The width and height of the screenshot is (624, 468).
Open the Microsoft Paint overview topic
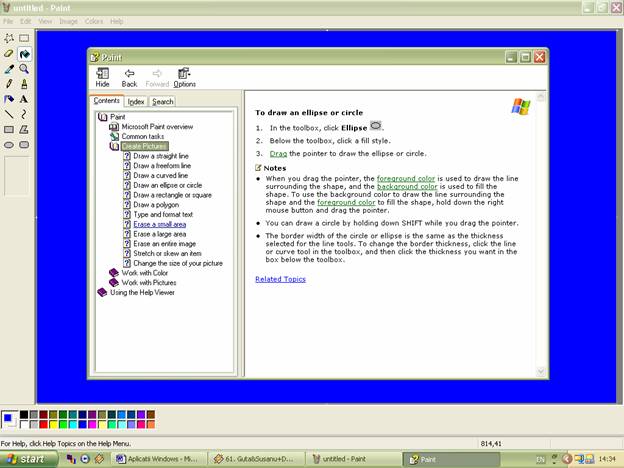(157, 127)
